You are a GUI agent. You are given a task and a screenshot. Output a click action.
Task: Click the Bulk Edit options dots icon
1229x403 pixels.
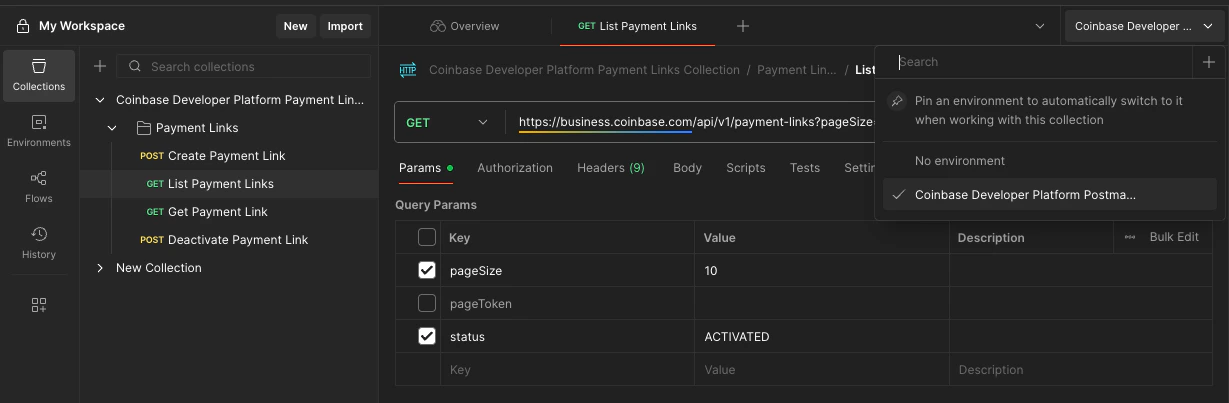pyautogui.click(x=1130, y=237)
